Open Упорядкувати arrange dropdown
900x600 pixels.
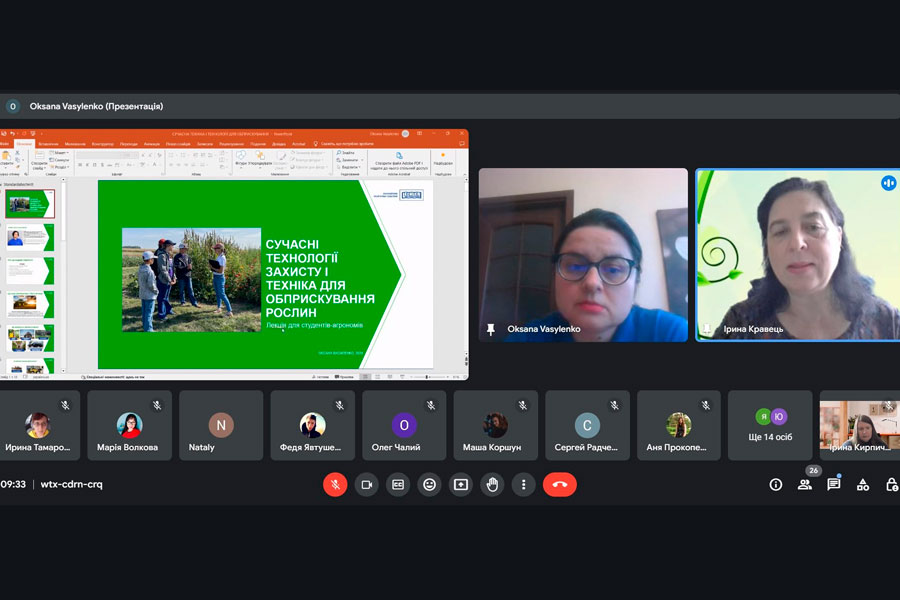click(x=260, y=159)
